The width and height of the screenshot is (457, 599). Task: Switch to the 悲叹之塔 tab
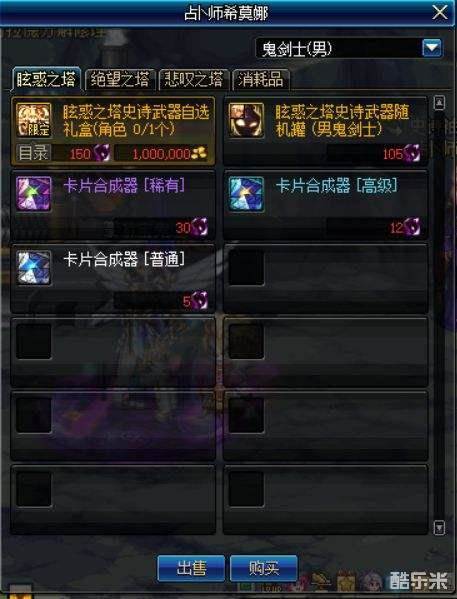tap(194, 80)
